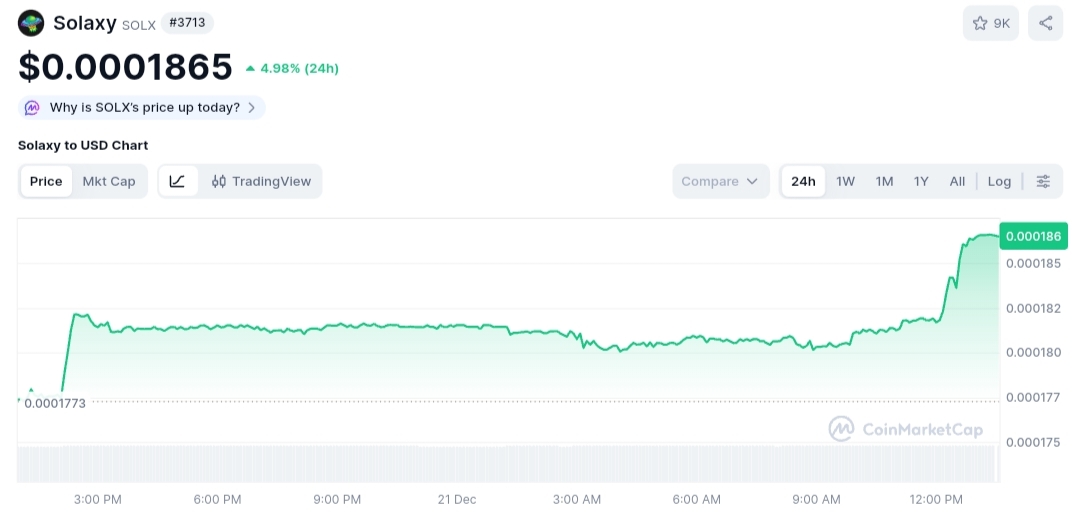Click the 9:00 AM time axis label

pyautogui.click(x=816, y=499)
